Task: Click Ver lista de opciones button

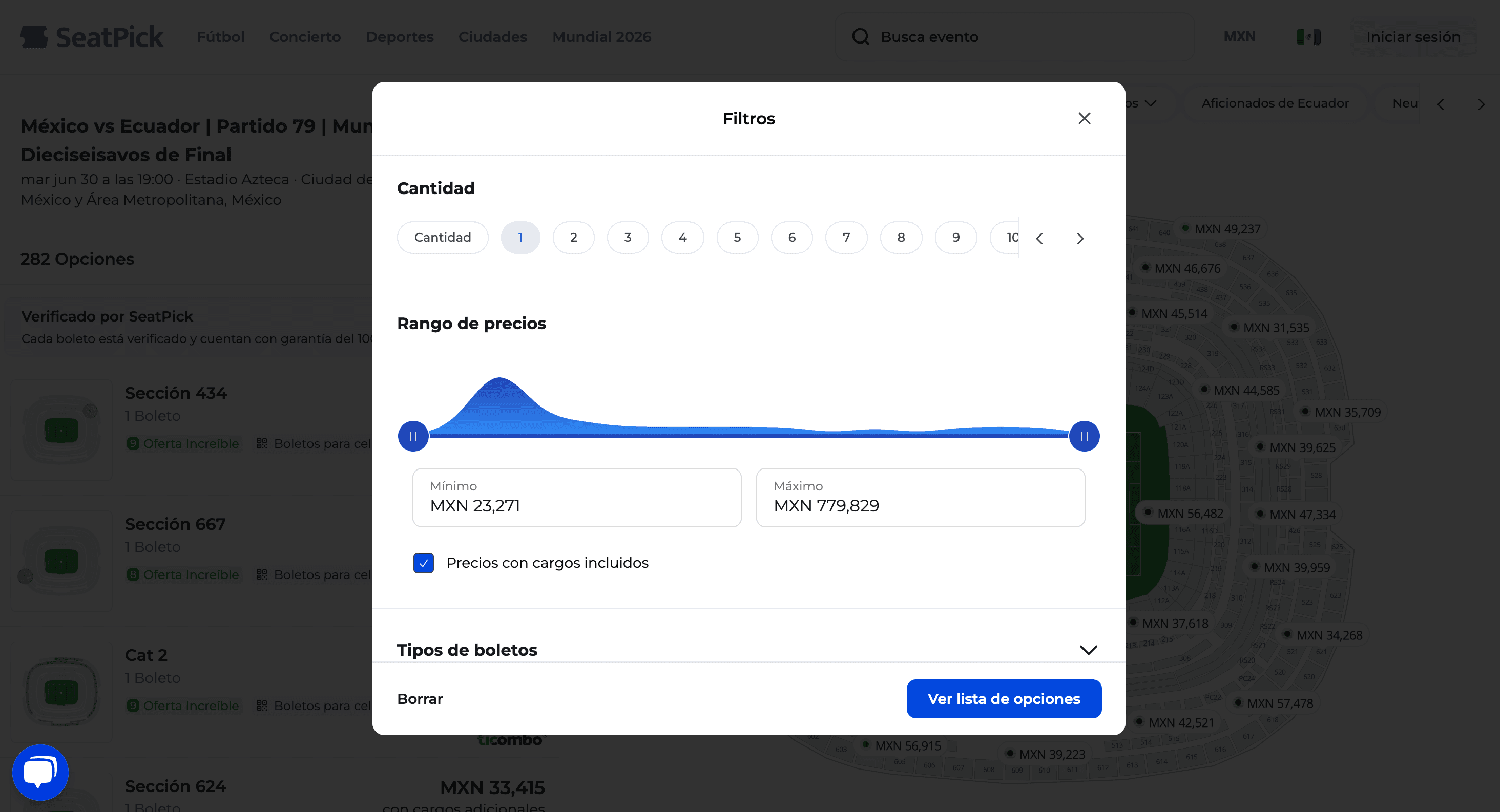Action: point(1003,698)
